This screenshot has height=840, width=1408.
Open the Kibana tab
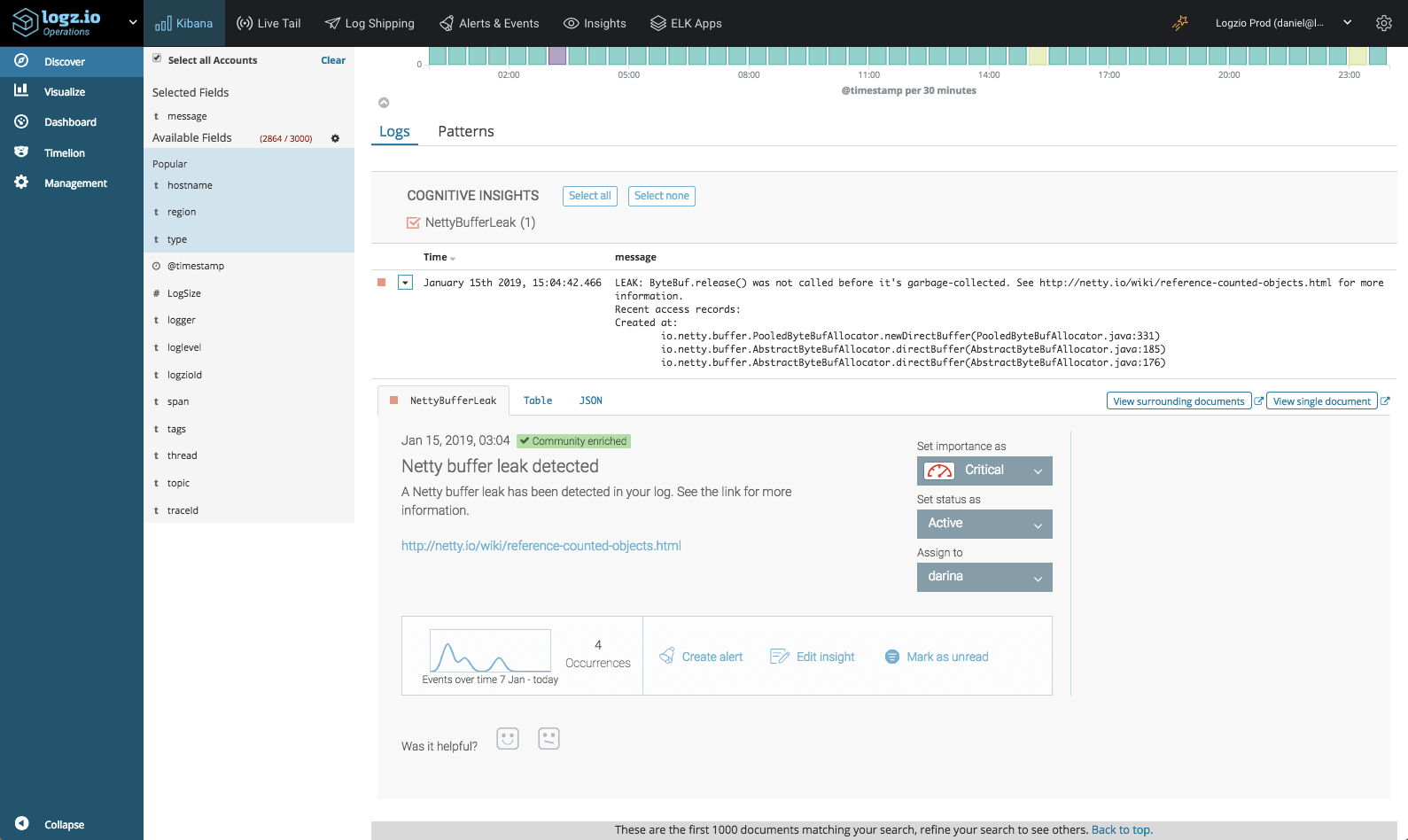pyautogui.click(x=184, y=23)
